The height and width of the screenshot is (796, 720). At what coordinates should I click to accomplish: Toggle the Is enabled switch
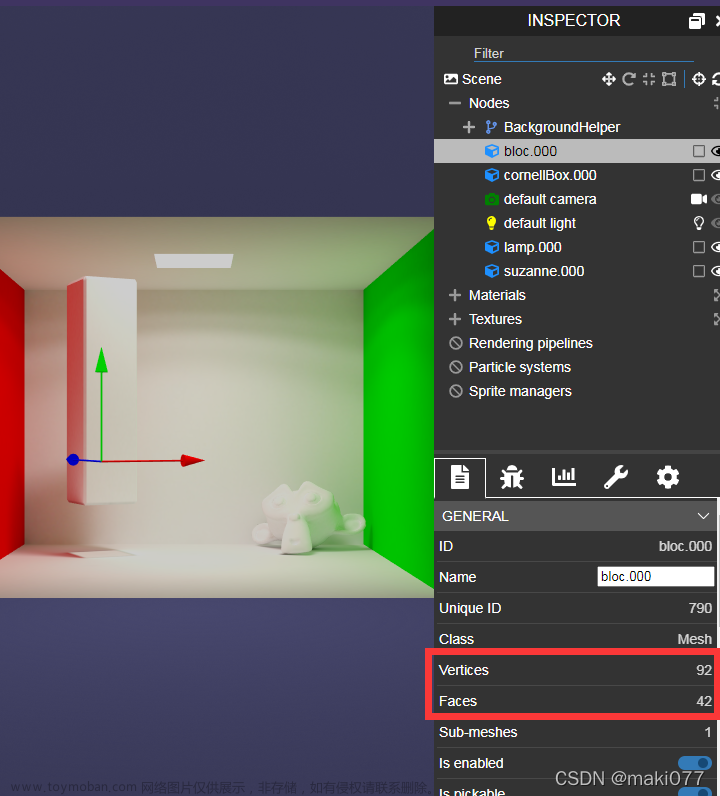[695, 763]
